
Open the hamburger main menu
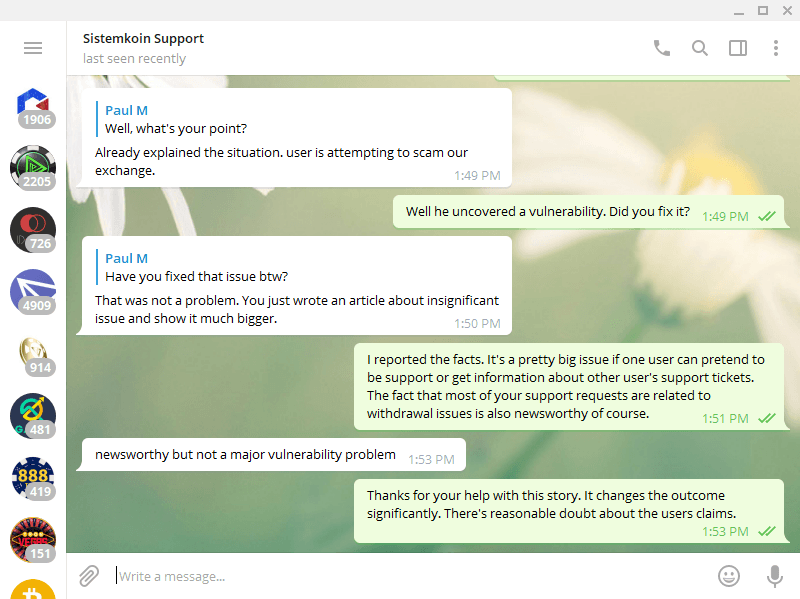33,48
